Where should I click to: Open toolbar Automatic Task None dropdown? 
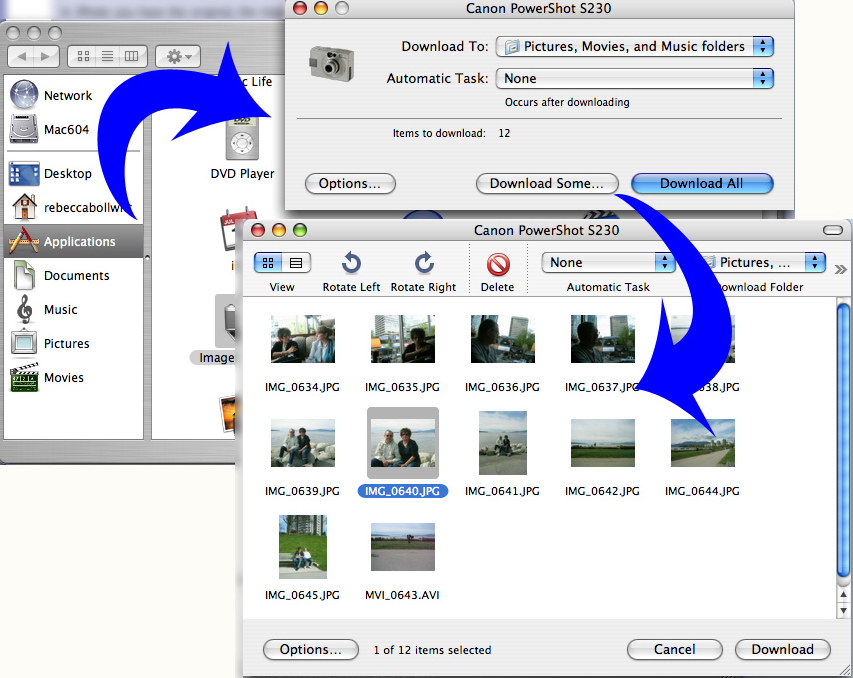coord(608,262)
